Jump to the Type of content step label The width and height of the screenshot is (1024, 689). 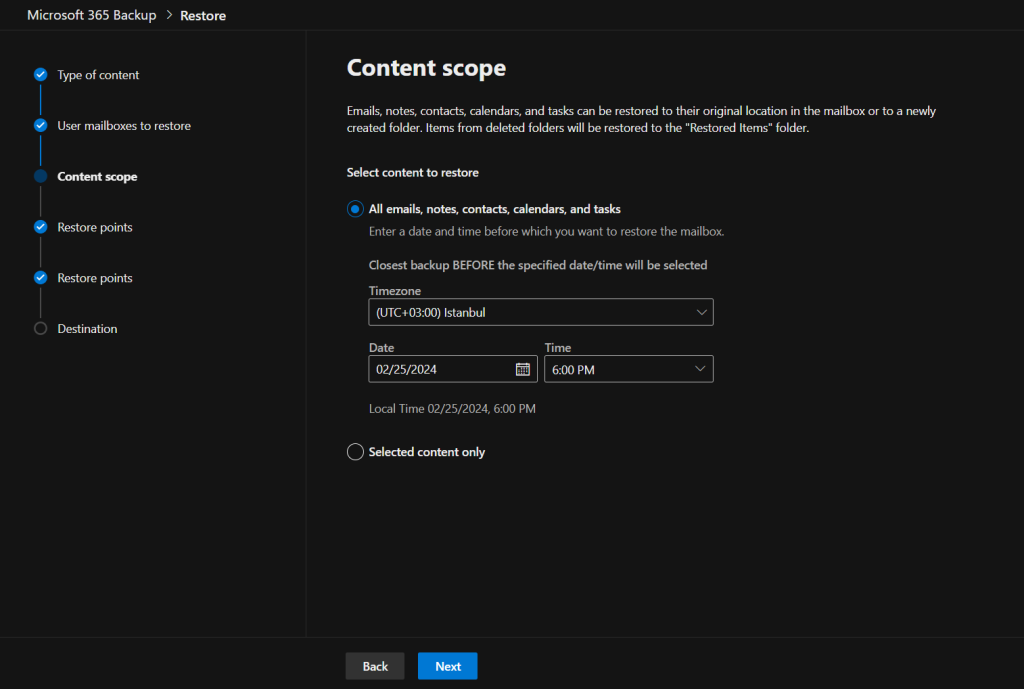98,75
